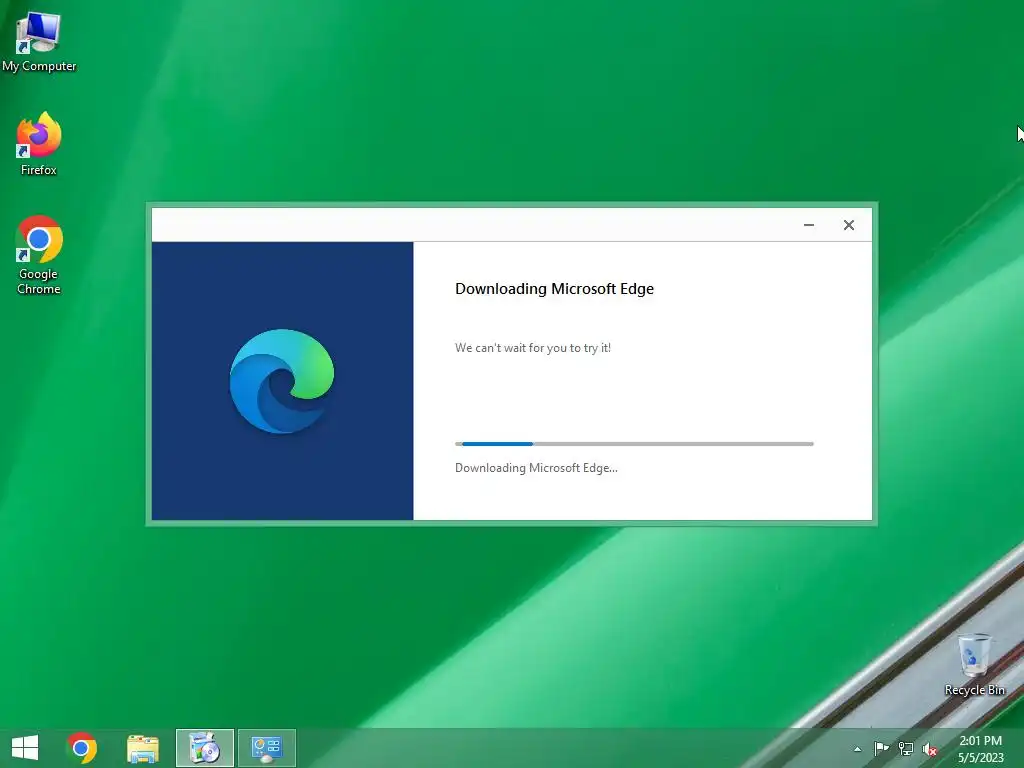Minimize the Edge installer window
The height and width of the screenshot is (768, 1024).
[x=808, y=225]
